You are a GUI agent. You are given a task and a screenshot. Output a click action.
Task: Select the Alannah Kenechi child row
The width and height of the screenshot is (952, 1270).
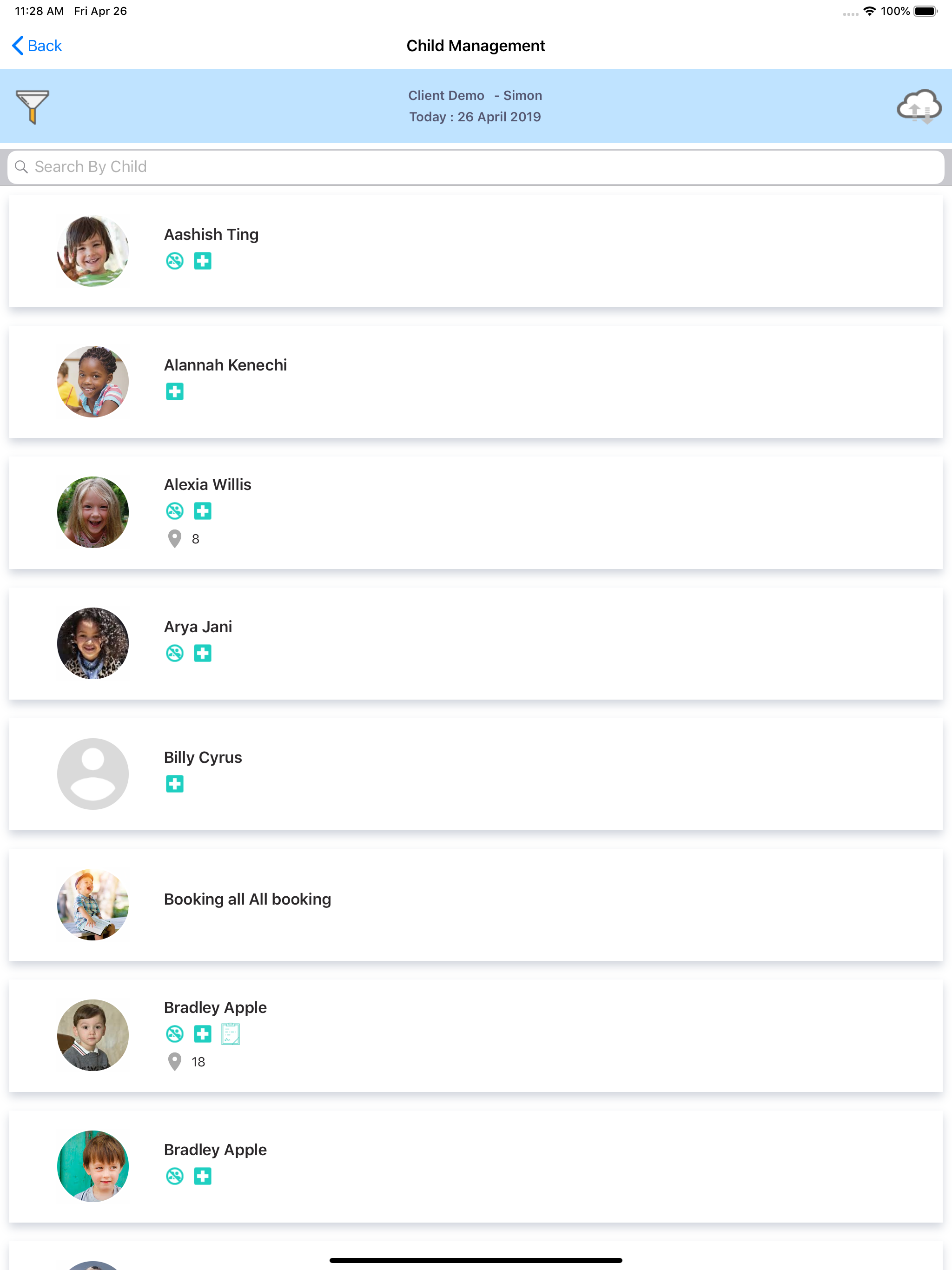tap(476, 382)
